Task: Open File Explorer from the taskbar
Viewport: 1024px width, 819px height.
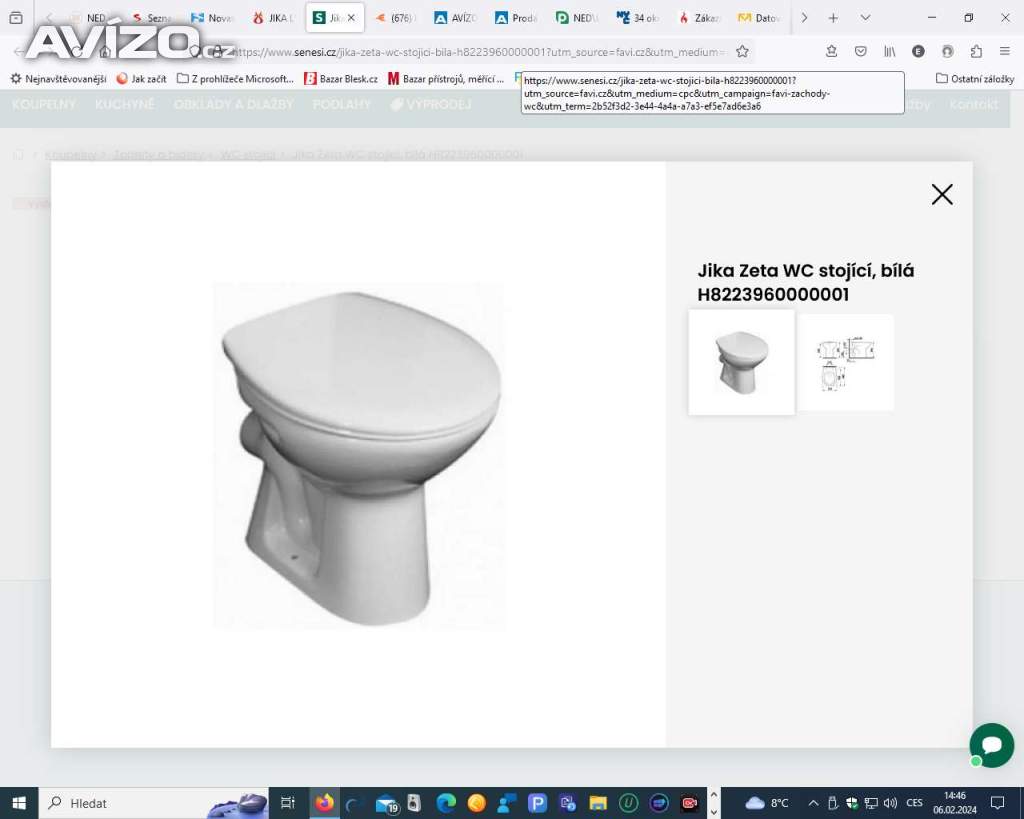Action: coord(598,803)
